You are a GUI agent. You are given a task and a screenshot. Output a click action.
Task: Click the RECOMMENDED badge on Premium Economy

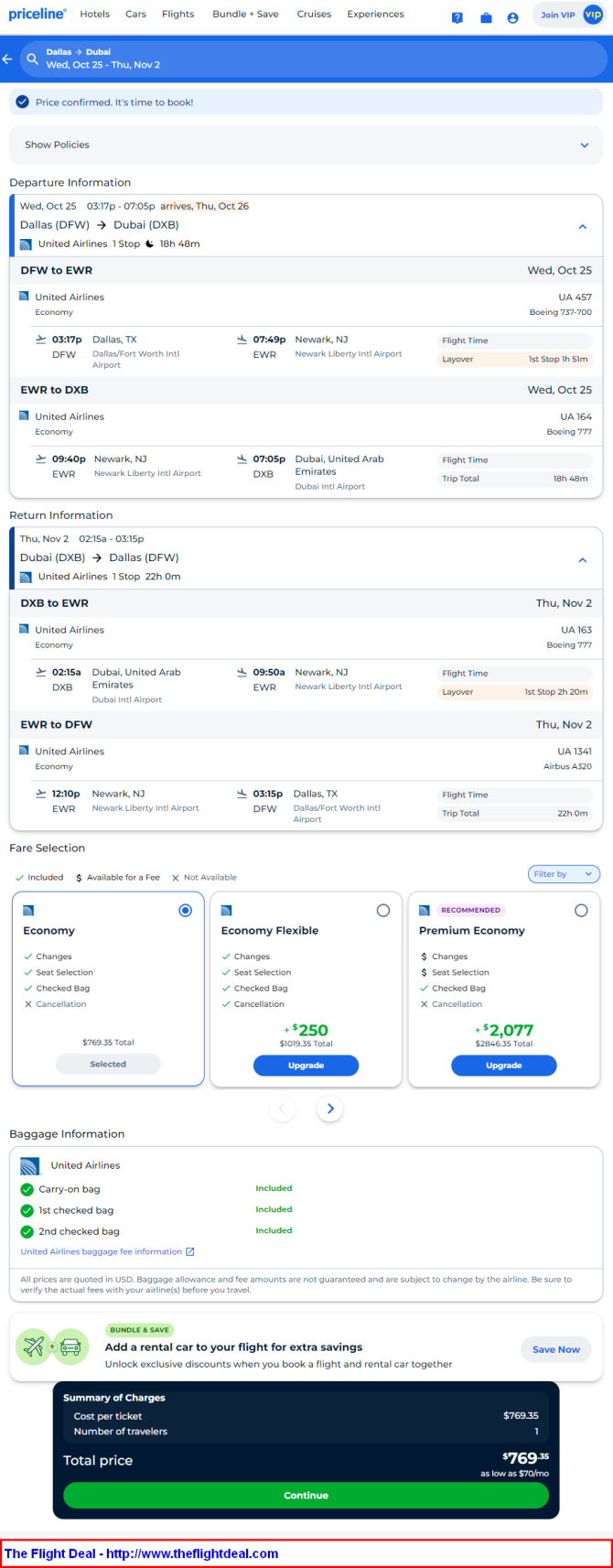[471, 910]
